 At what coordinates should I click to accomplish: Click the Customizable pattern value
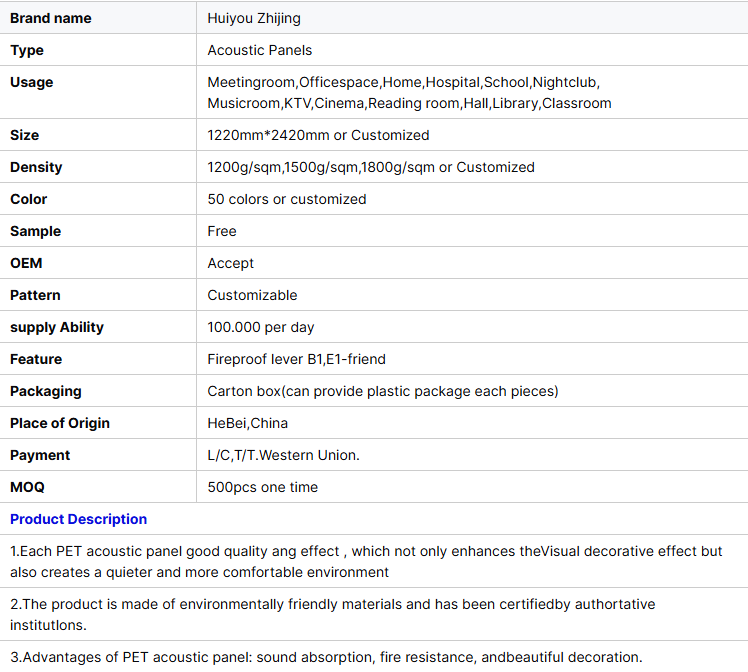point(252,295)
